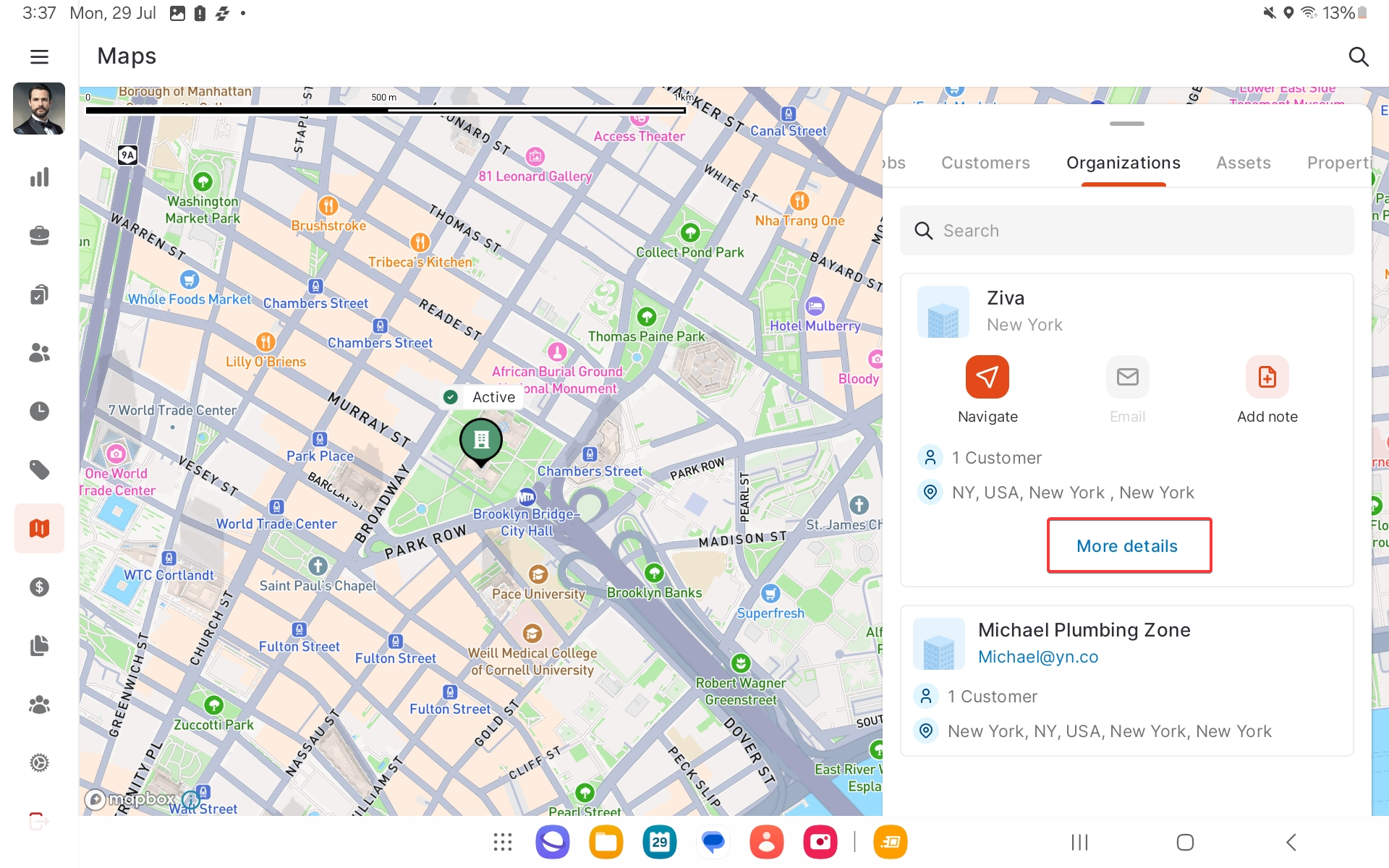Open the hamburger navigation menu
Image resolution: width=1389 pixels, height=868 pixels.
coord(39,56)
